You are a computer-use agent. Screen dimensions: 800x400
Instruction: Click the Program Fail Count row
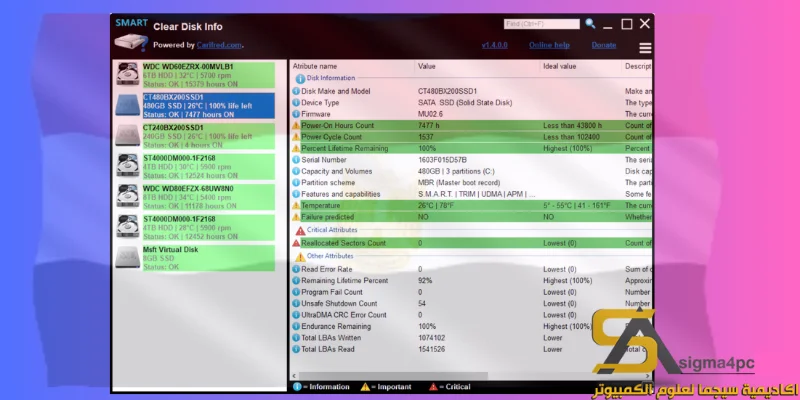(x=471, y=292)
